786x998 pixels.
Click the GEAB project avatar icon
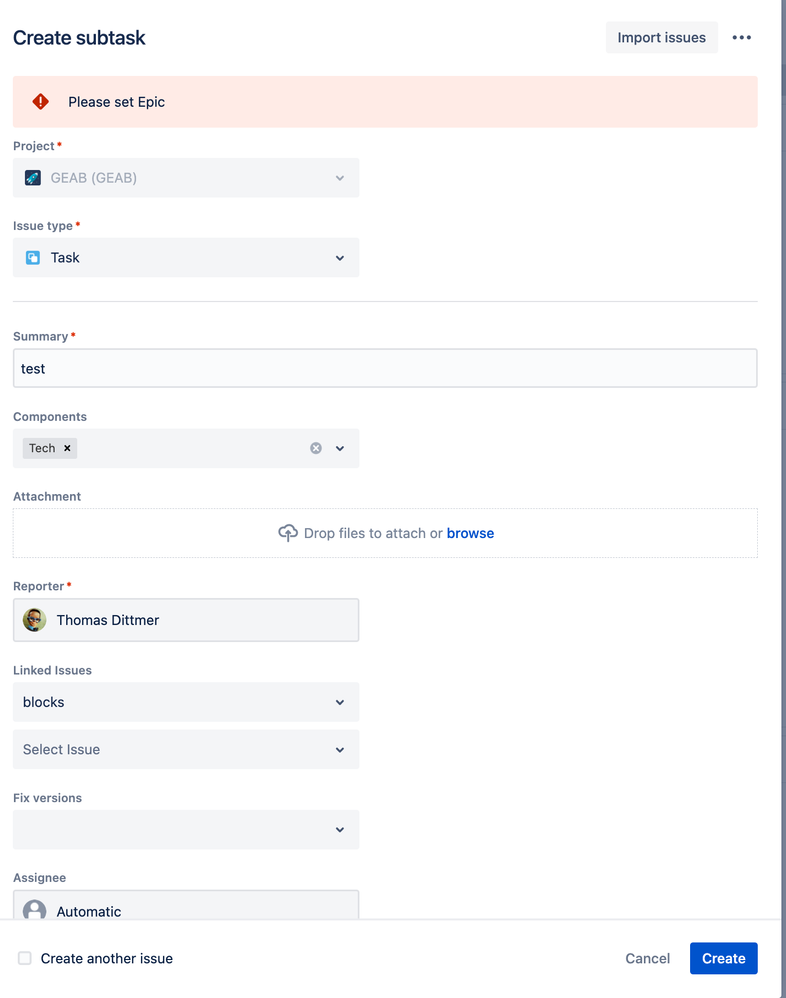(33, 176)
